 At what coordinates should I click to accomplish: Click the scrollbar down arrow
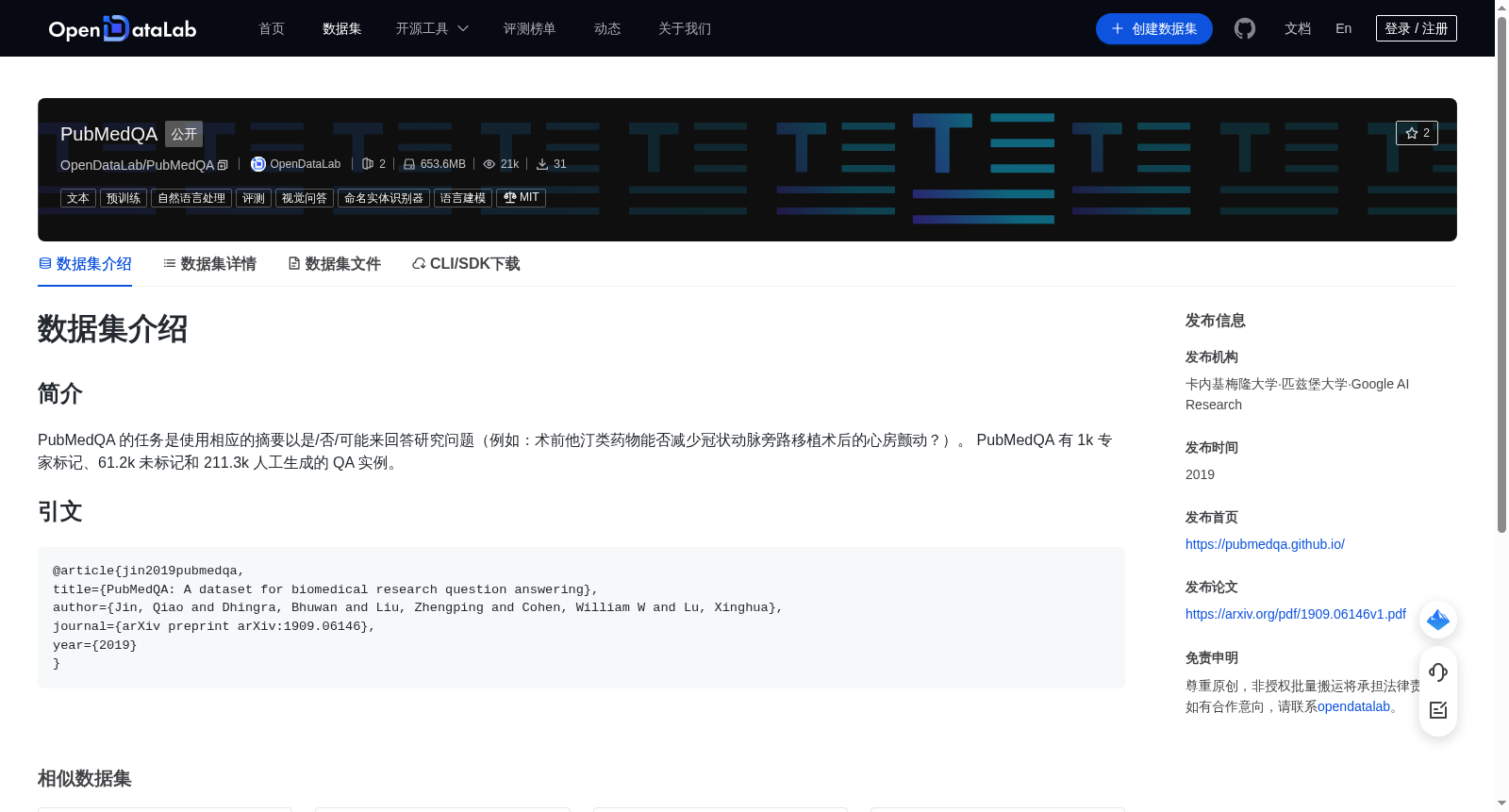pyautogui.click(x=1502, y=804)
